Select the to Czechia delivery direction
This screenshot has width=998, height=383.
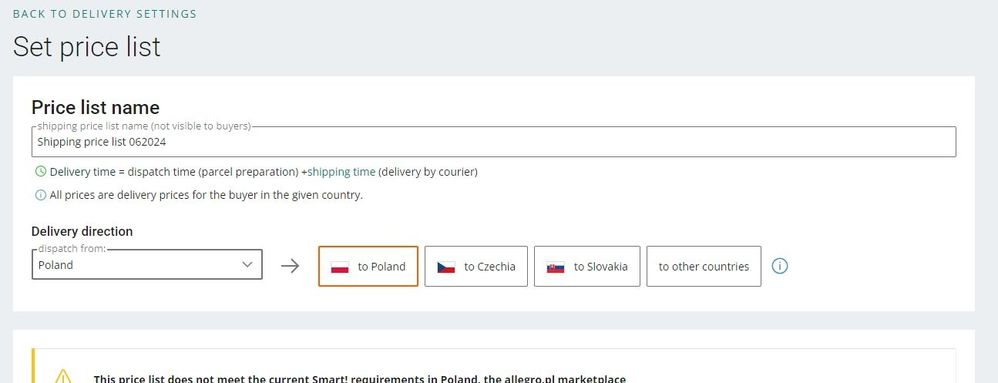pyautogui.click(x=476, y=267)
